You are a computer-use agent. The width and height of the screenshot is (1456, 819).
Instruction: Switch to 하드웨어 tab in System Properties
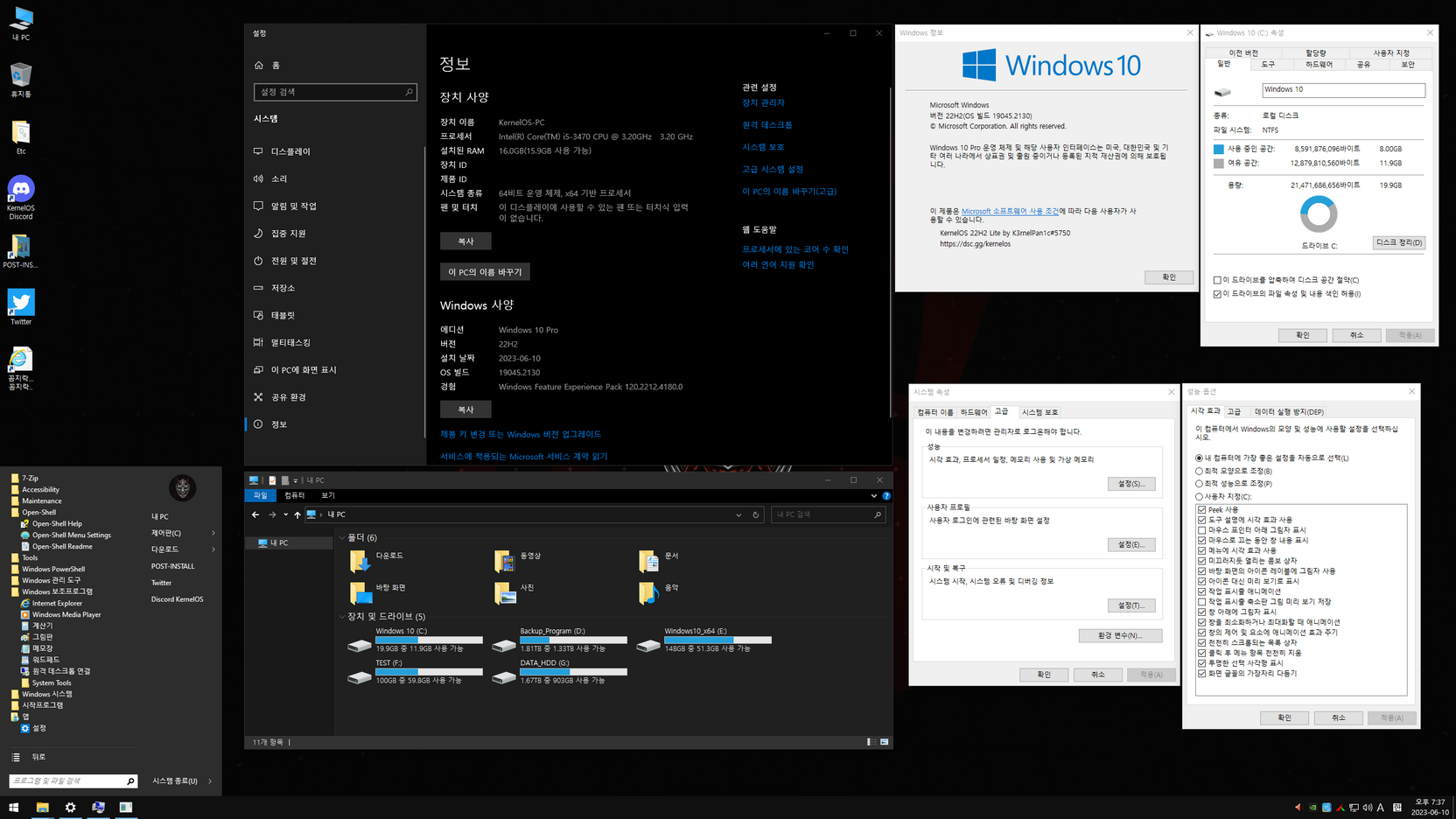click(974, 412)
